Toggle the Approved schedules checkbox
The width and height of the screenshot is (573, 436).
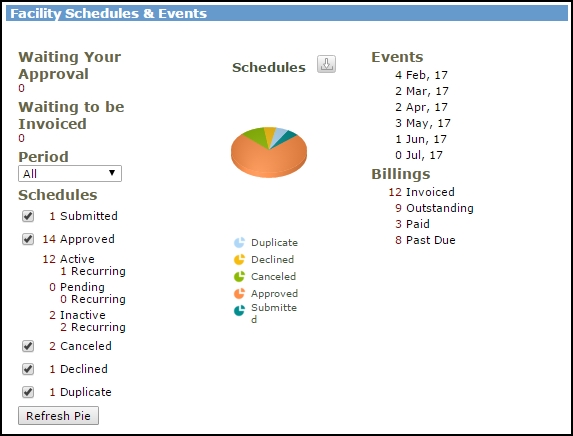point(28,239)
